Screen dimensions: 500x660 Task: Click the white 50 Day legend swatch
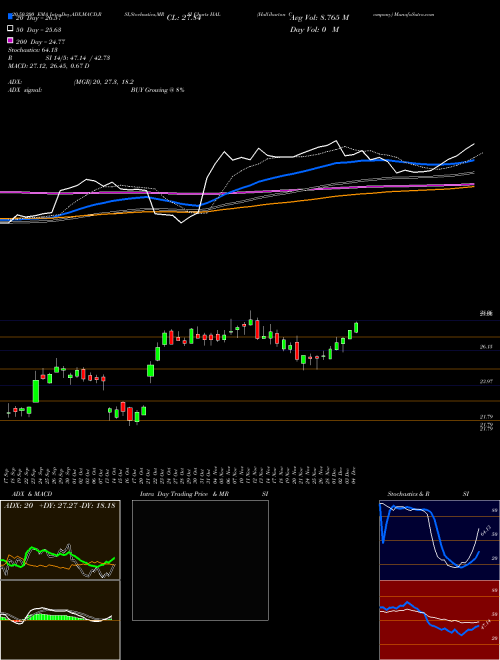point(10,29)
